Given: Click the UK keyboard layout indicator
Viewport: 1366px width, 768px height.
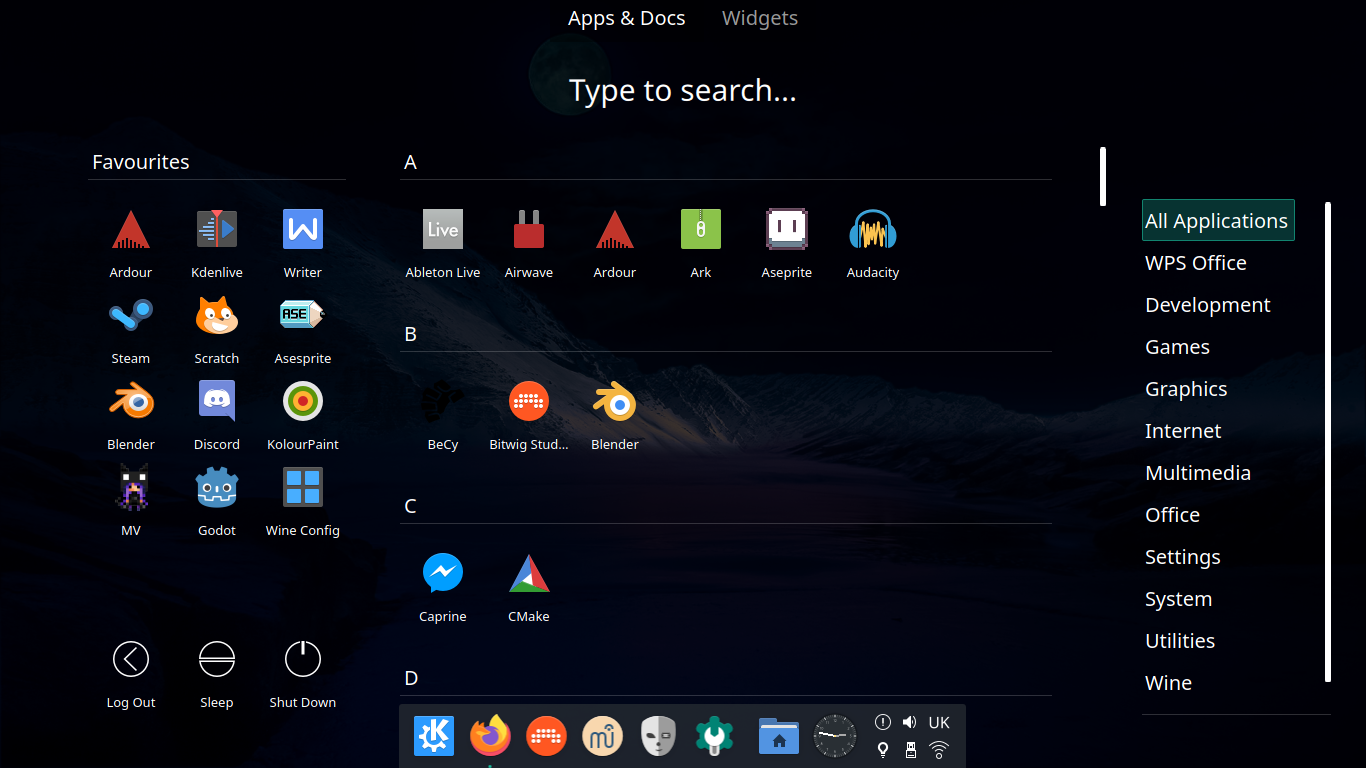Looking at the screenshot, I should (939, 722).
